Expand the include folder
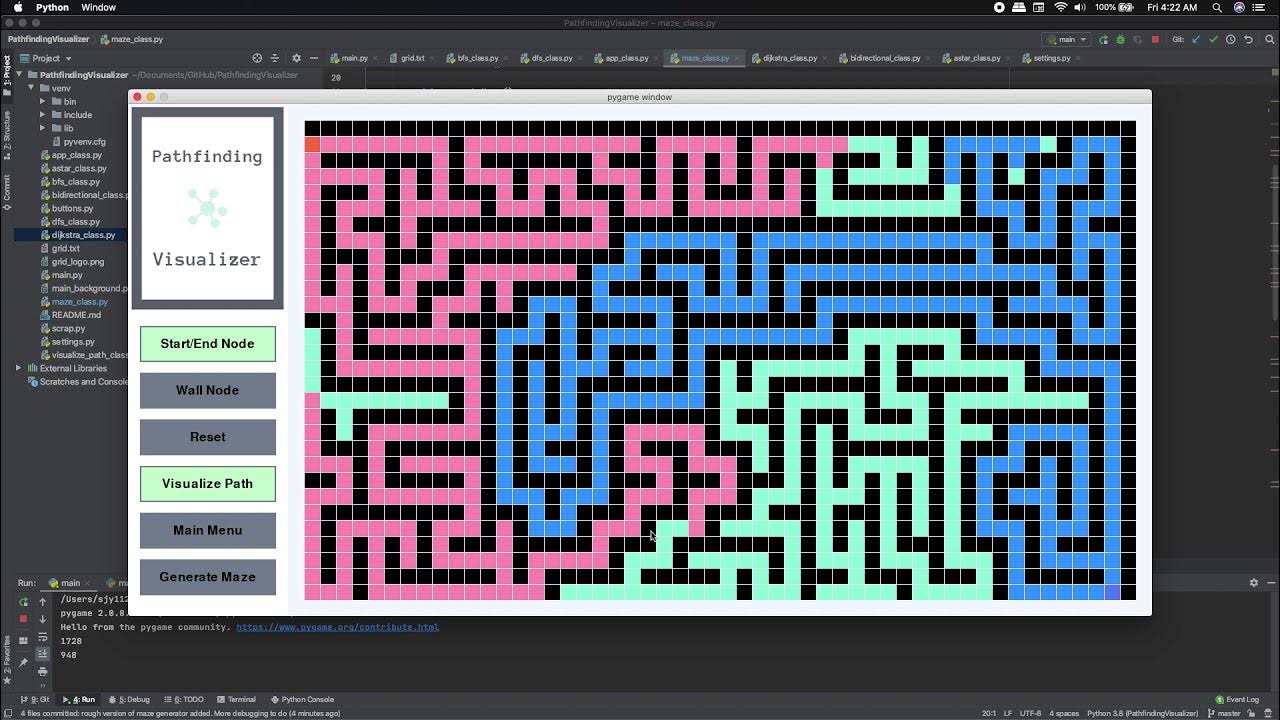Screen dimensions: 1280x720 (x=43, y=115)
